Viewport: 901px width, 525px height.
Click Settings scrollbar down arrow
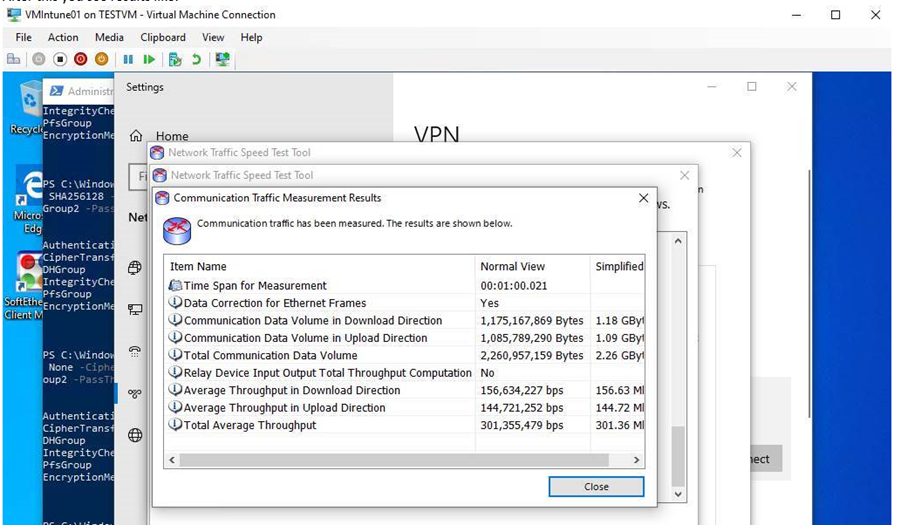pyautogui.click(x=678, y=494)
